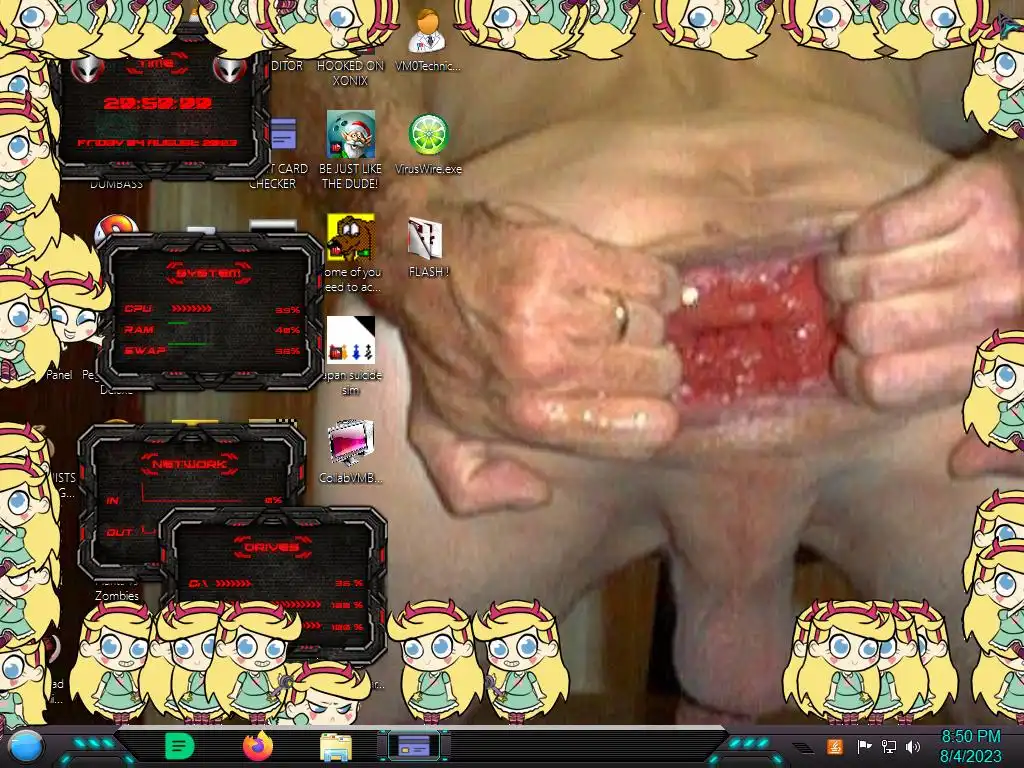Open File Explorer from the taskbar
Screen dimensions: 1024x768
(x=336, y=746)
